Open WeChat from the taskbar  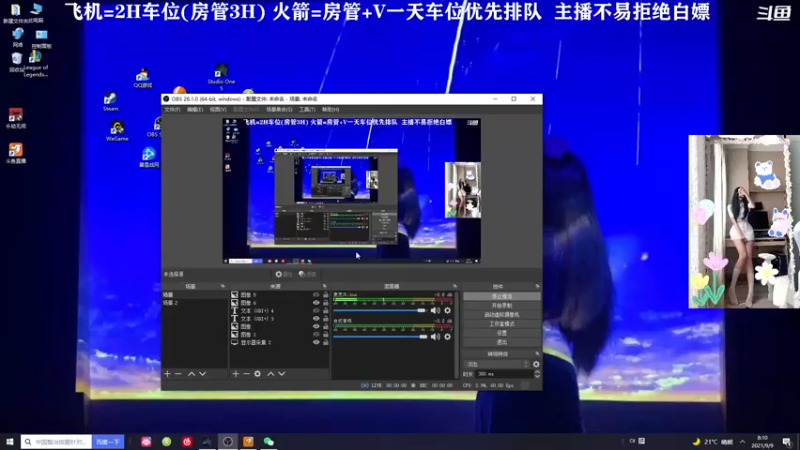269,441
